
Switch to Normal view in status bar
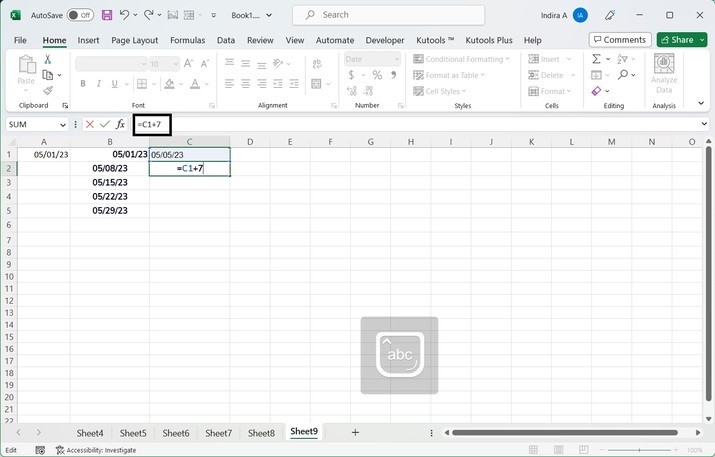coord(534,450)
